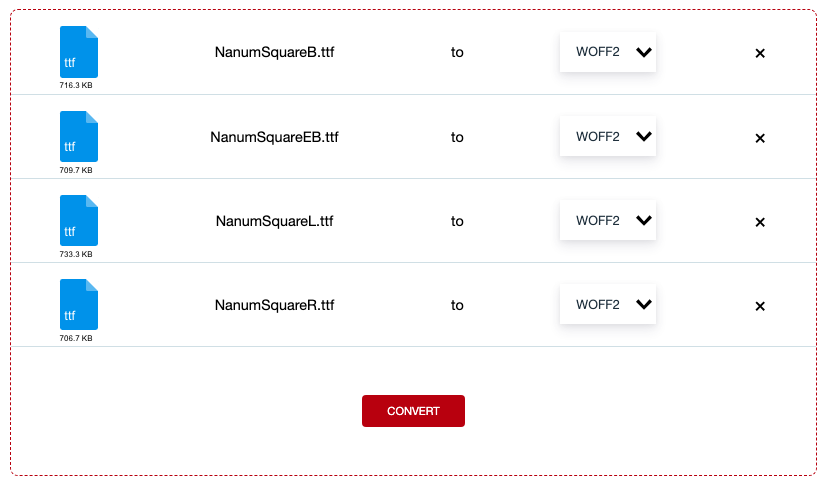Change the output format for NanumSquareR.ttf
The height and width of the screenshot is (485, 826).
tap(608, 305)
